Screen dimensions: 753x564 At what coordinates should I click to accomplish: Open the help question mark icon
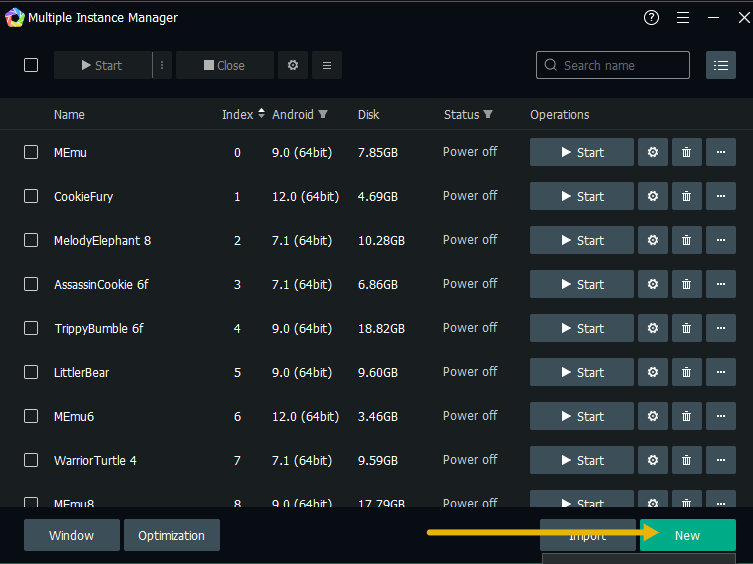(651, 18)
